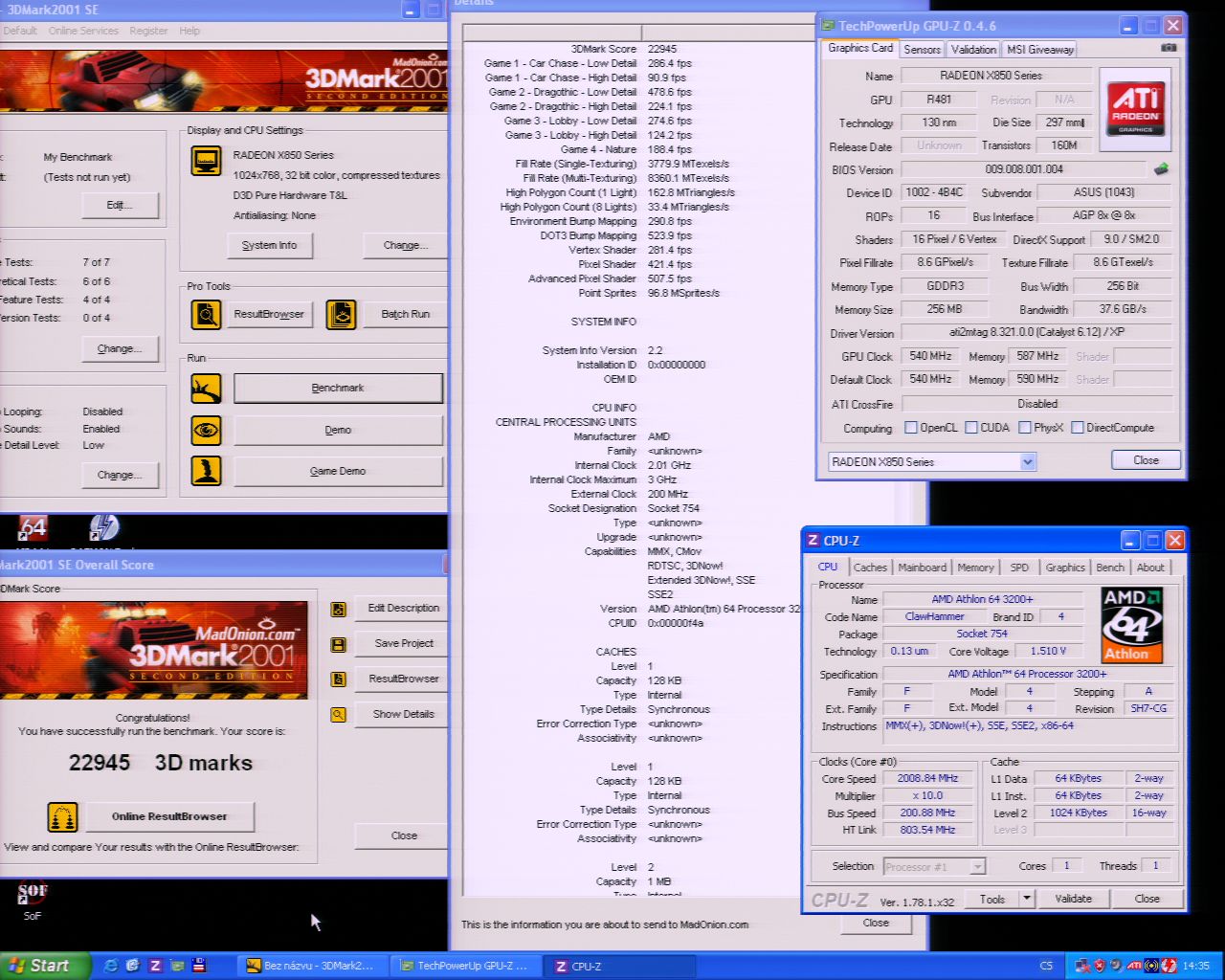Click the Validate button in CPU-Z
The width and height of the screenshot is (1225, 980).
pos(1073,899)
